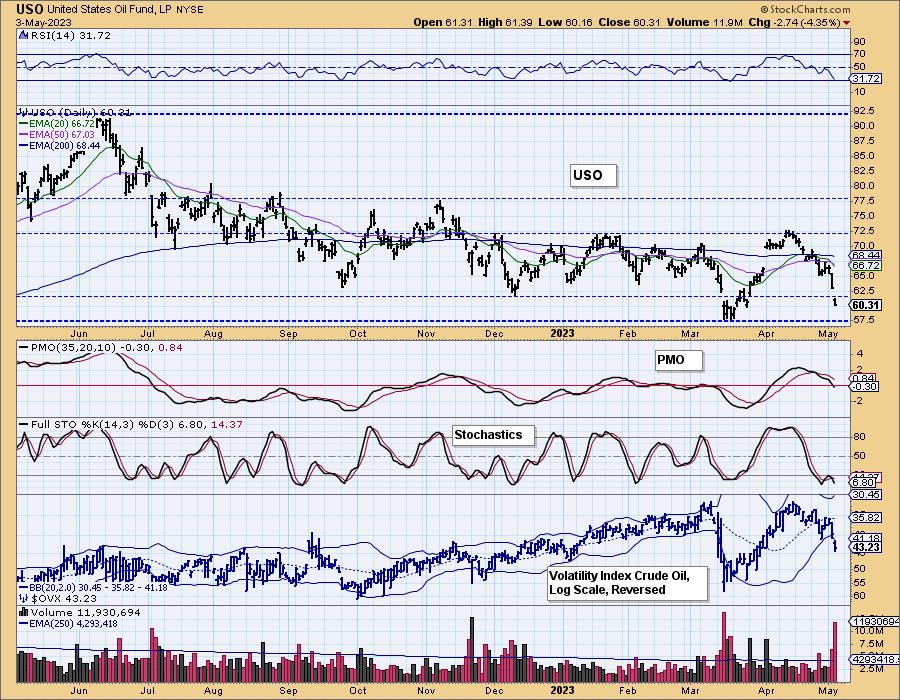Click 'United States Oil Fund, LP' title
The height and width of the screenshot is (700, 900).
pos(108,10)
